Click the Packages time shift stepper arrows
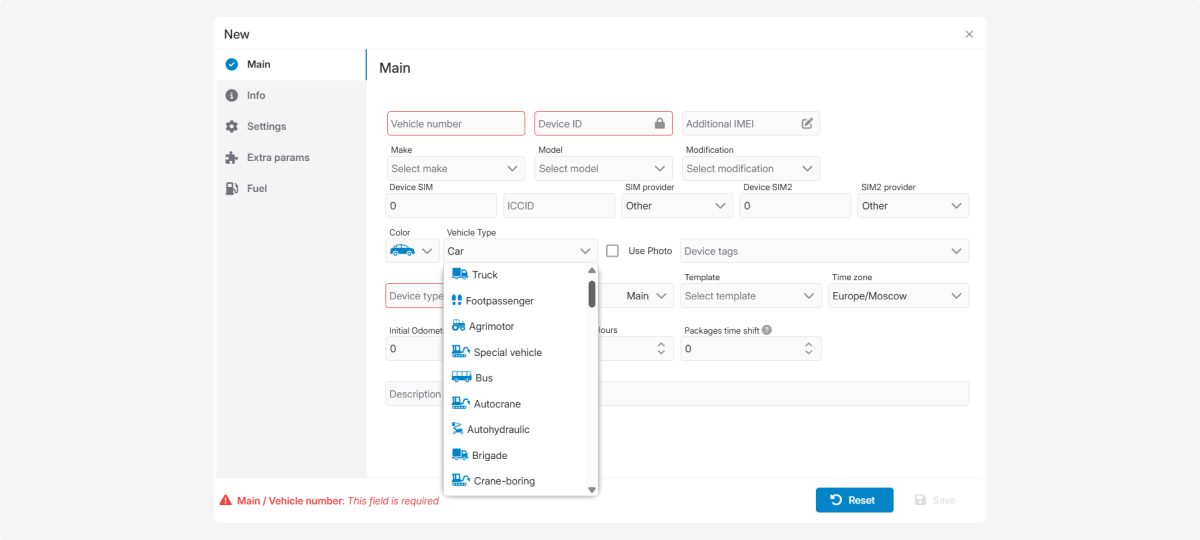Viewport: 1200px width, 540px height. click(x=808, y=348)
